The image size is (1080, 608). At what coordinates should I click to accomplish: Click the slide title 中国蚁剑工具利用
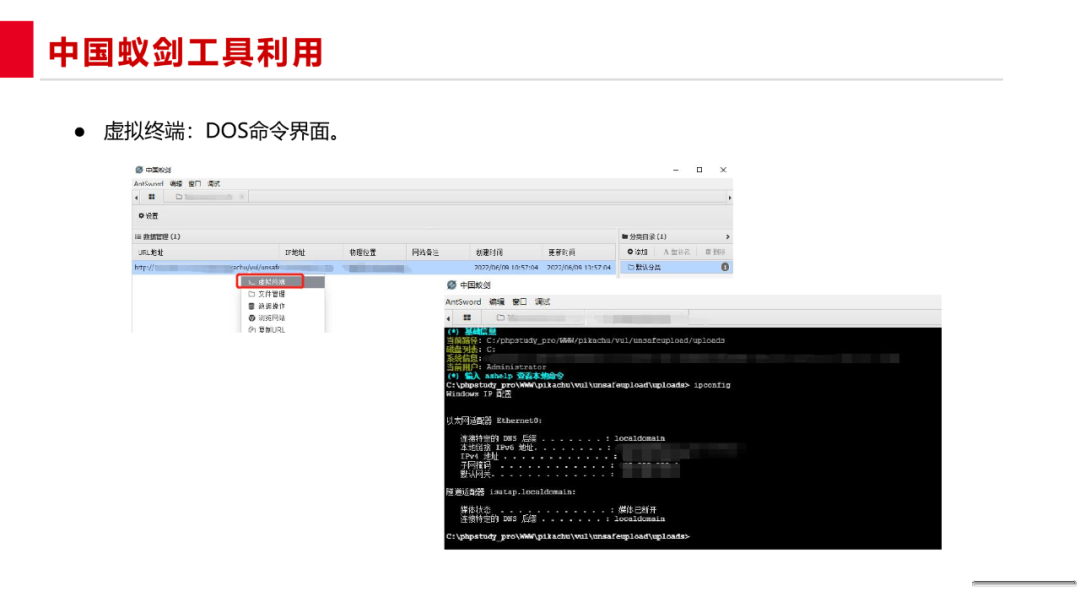[x=186, y=52]
